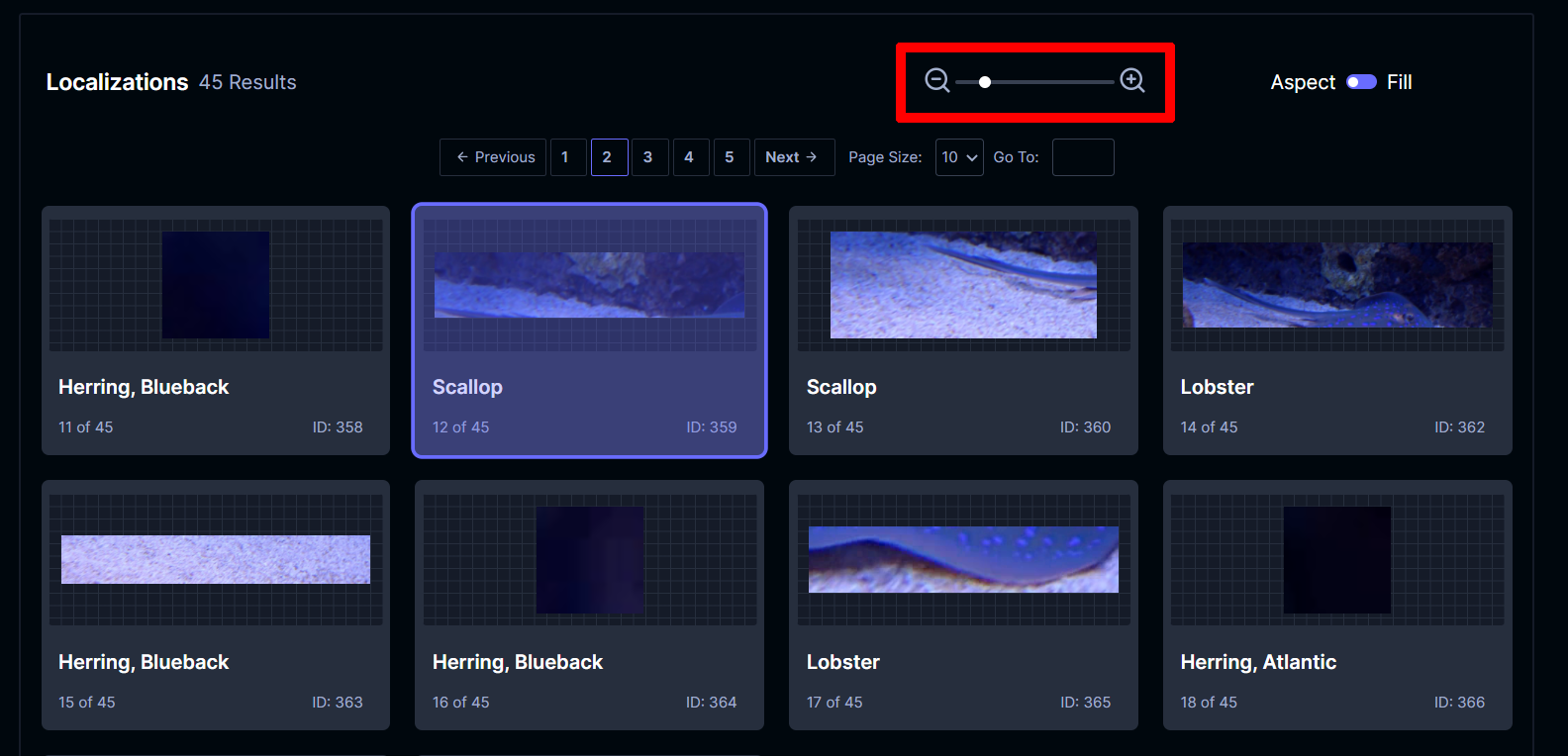Click the Localizations heading
The image size is (1568, 756).
click(x=117, y=82)
